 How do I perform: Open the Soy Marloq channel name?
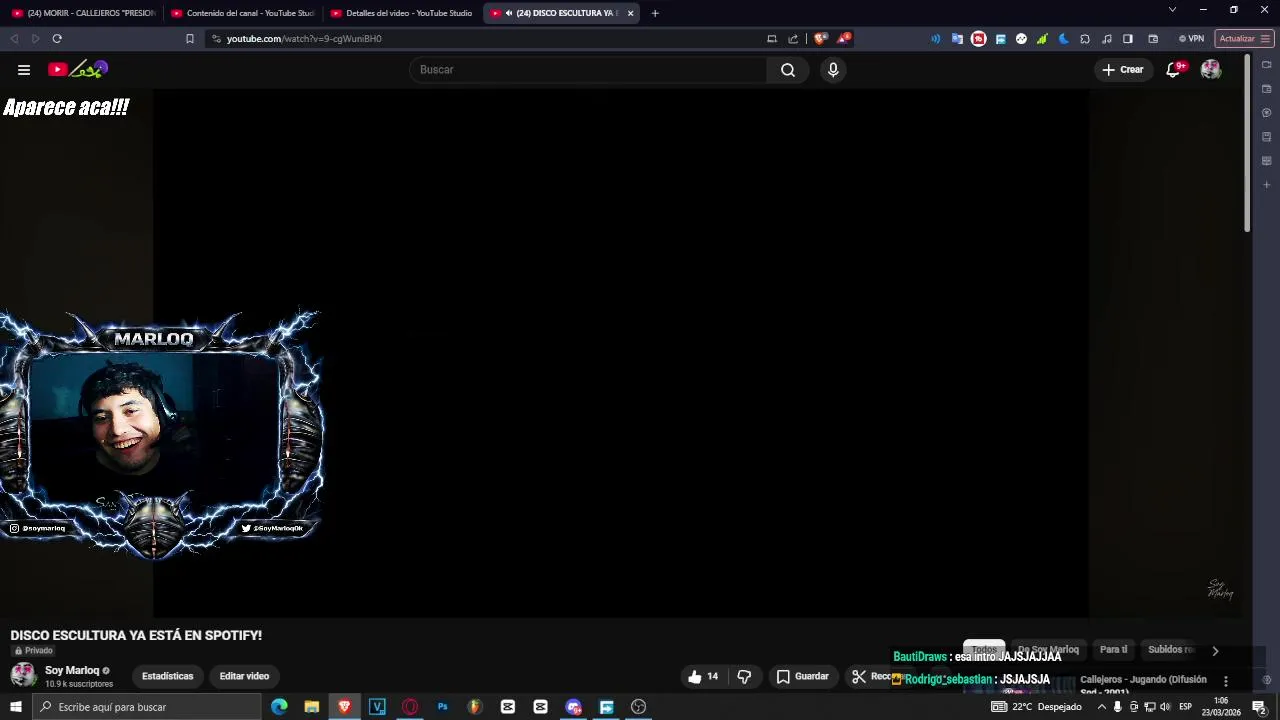[72, 671]
